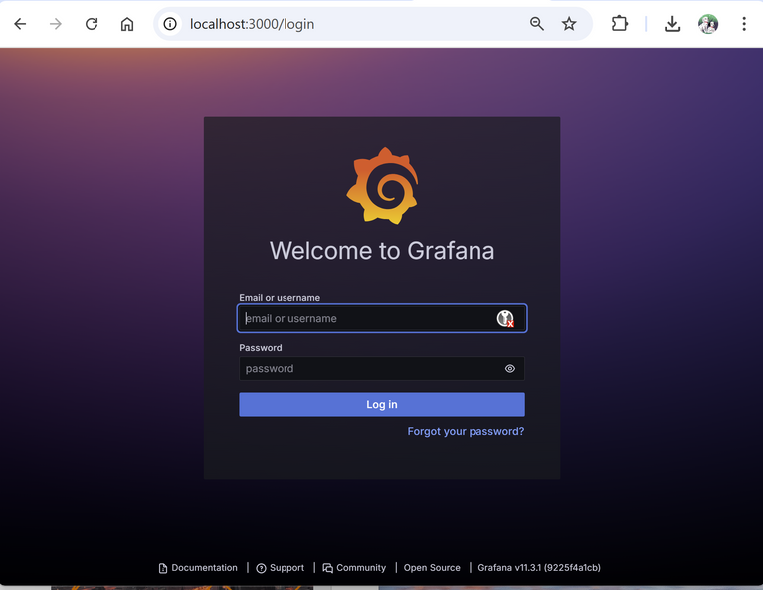Focus the Email or username field
The width and height of the screenshot is (763, 590).
365,318
